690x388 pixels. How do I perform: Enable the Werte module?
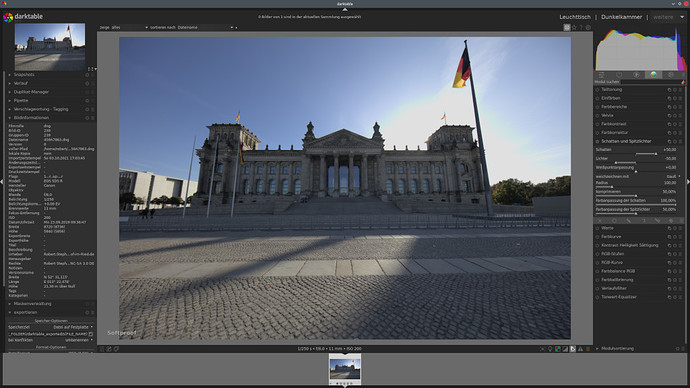598,228
